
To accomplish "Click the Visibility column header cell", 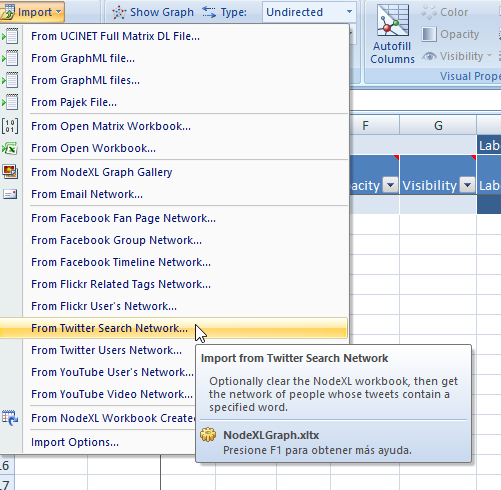I will point(438,174).
